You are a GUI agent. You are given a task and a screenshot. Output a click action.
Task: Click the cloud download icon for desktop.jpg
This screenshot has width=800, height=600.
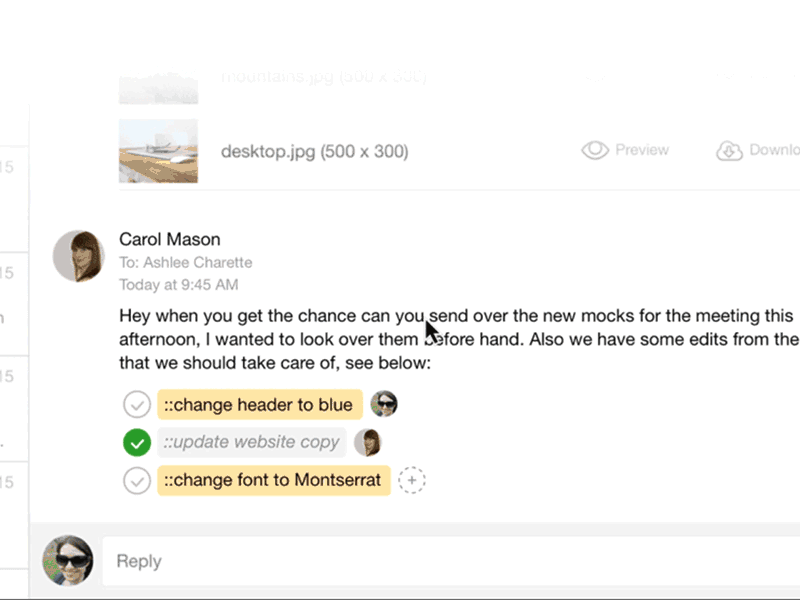[730, 151]
